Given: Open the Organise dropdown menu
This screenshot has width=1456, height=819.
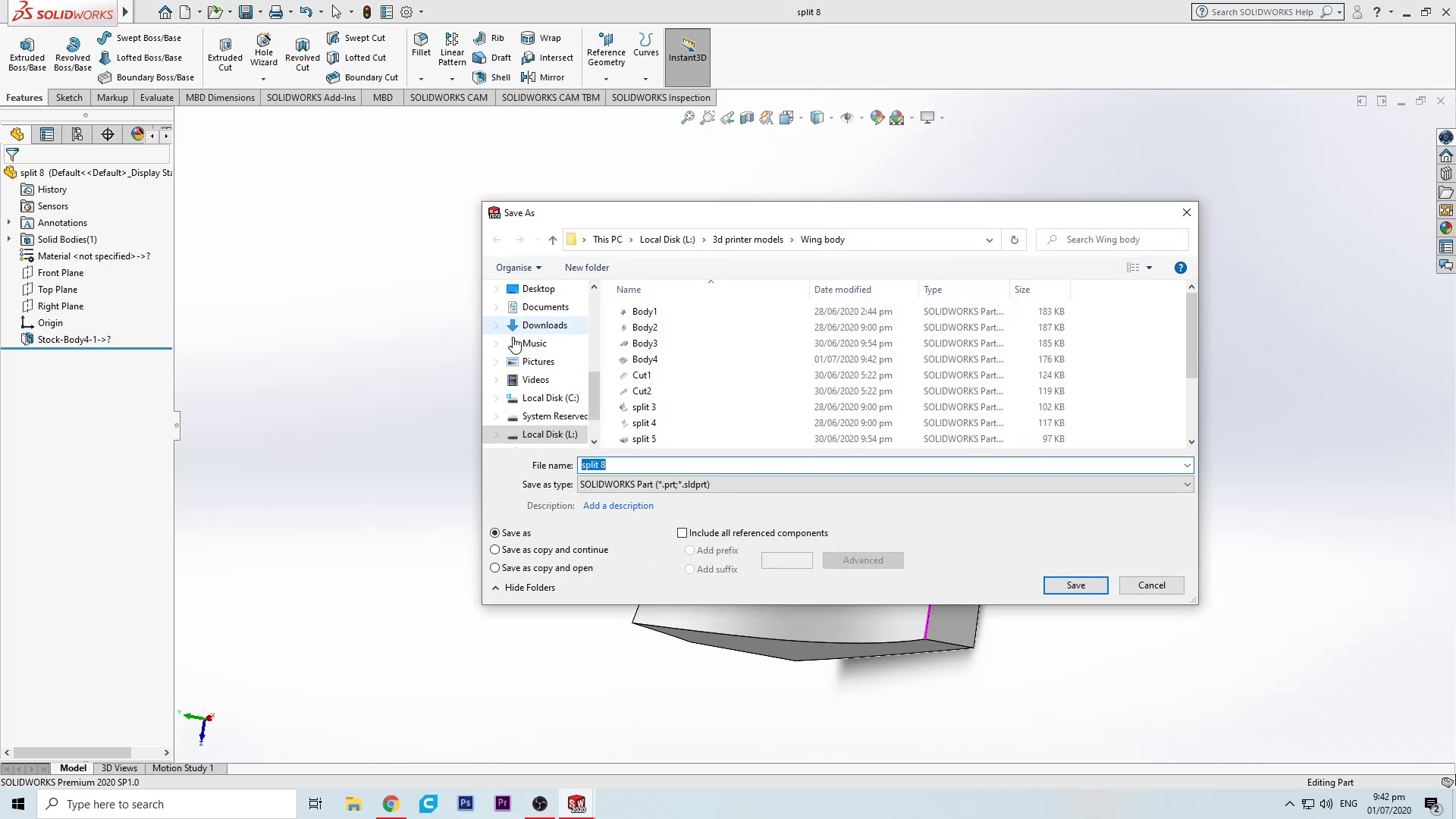Looking at the screenshot, I should coord(519,268).
